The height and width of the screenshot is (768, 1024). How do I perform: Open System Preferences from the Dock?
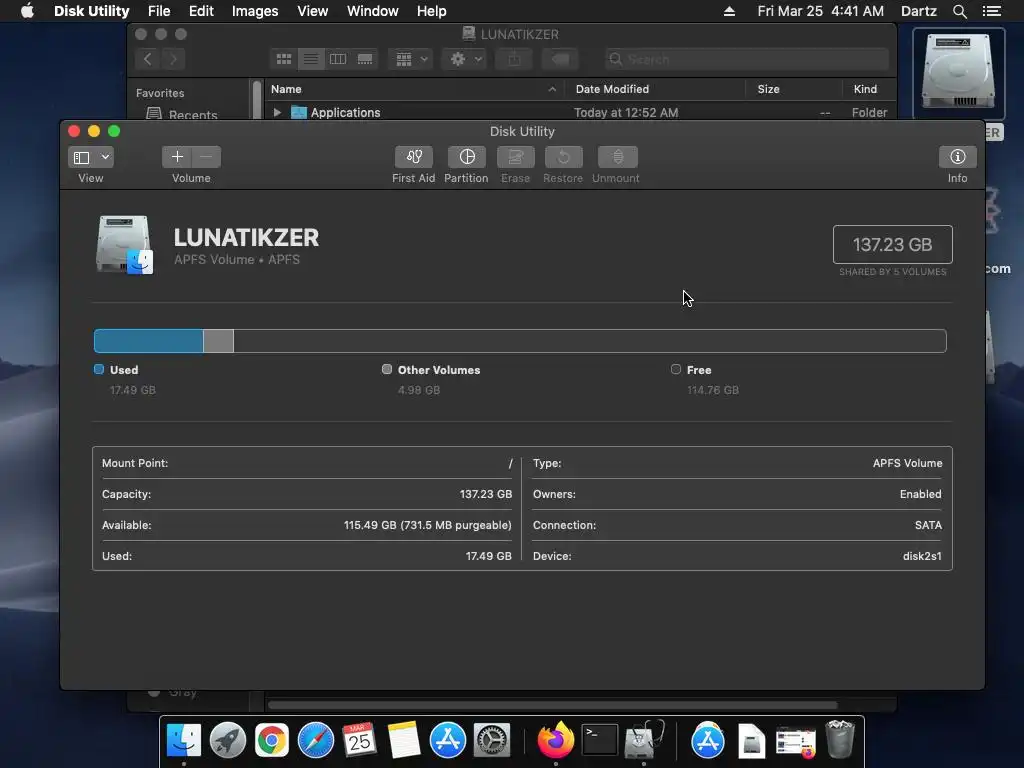[492, 740]
